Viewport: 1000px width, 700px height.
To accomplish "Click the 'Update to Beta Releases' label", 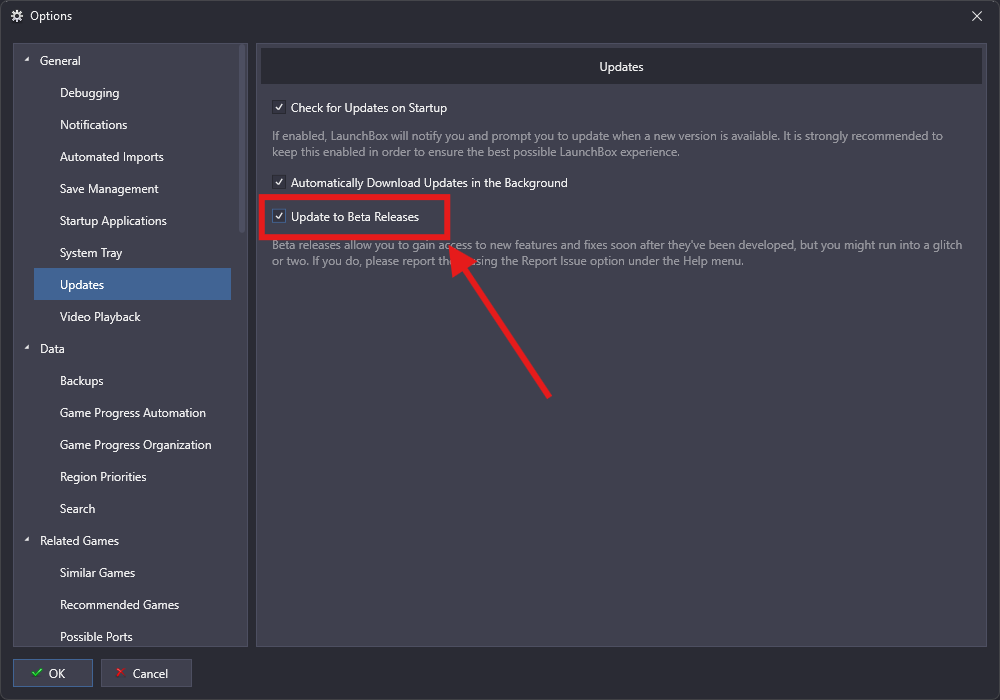I will pyautogui.click(x=355, y=217).
